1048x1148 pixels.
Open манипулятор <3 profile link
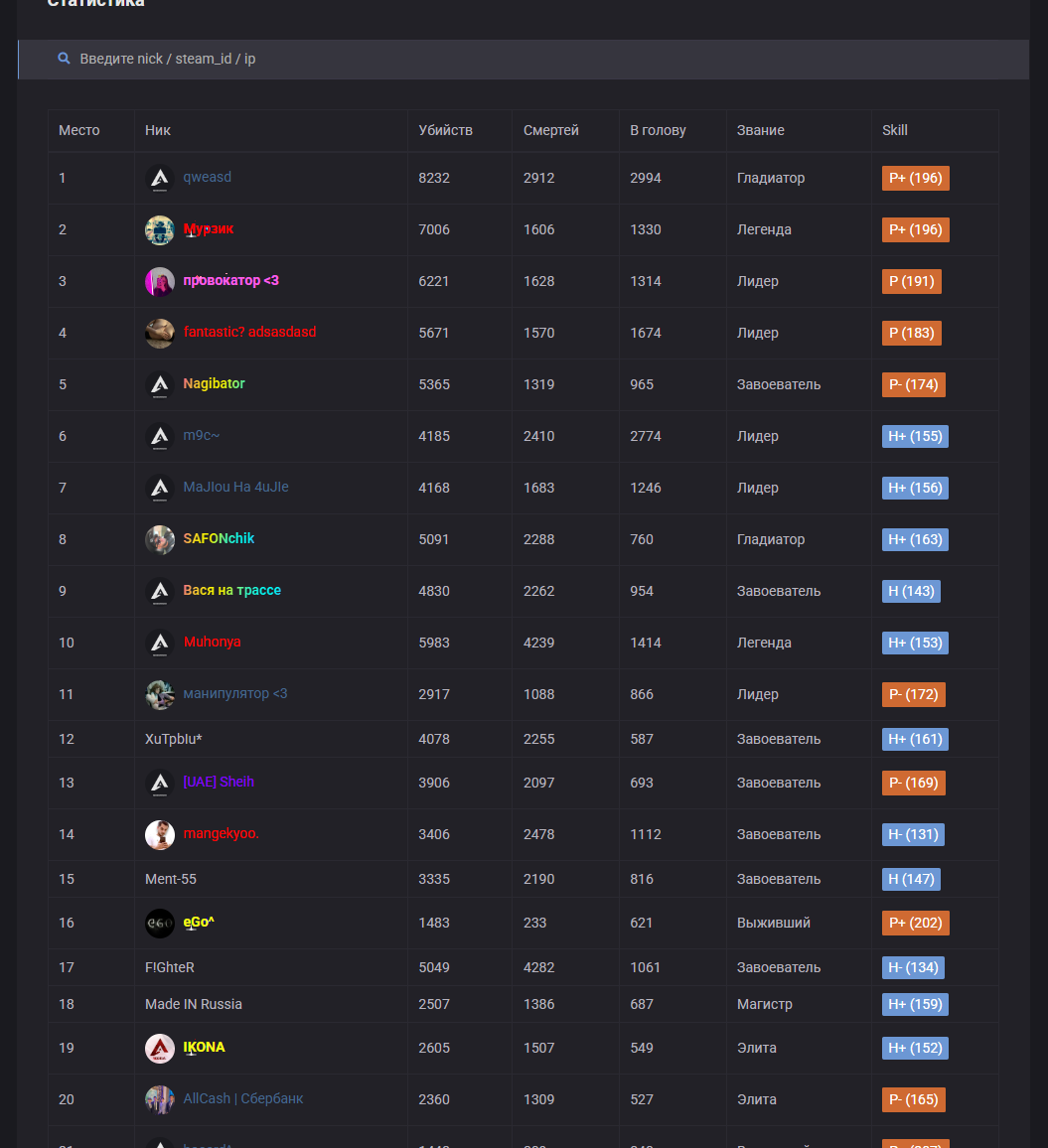235,694
